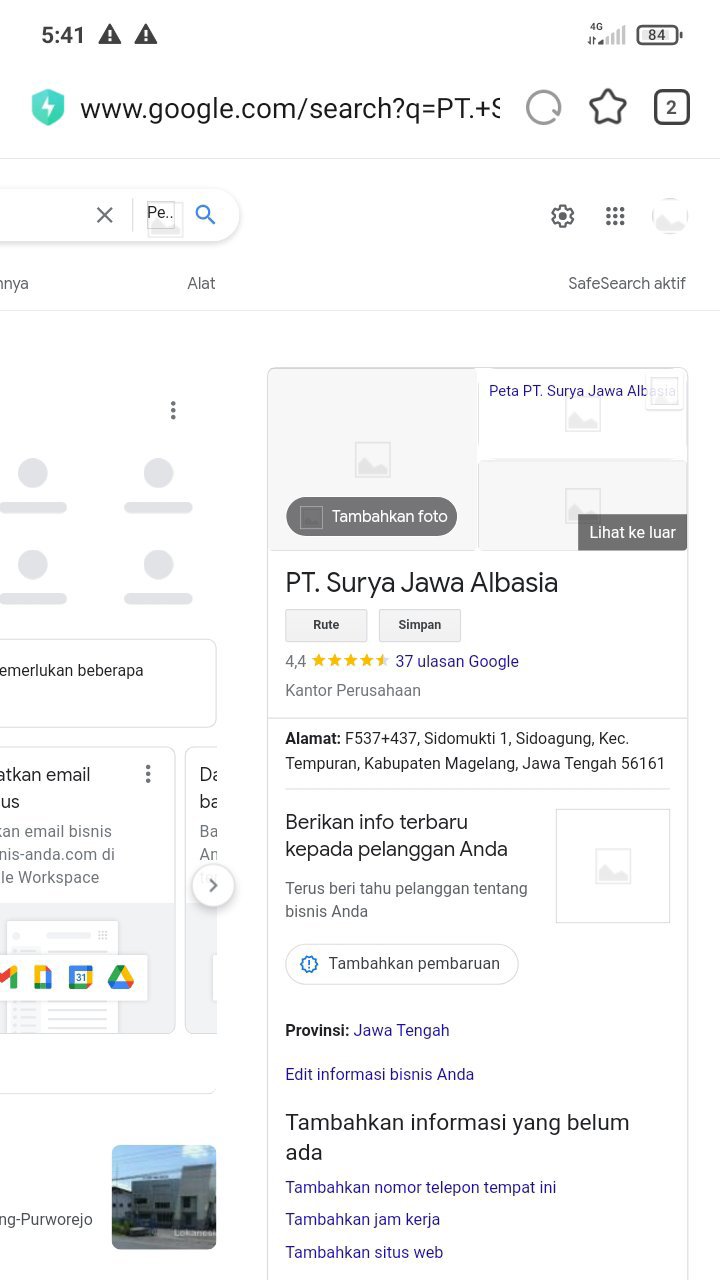
Task: Tap the green shield security icon
Action: click(x=48, y=108)
